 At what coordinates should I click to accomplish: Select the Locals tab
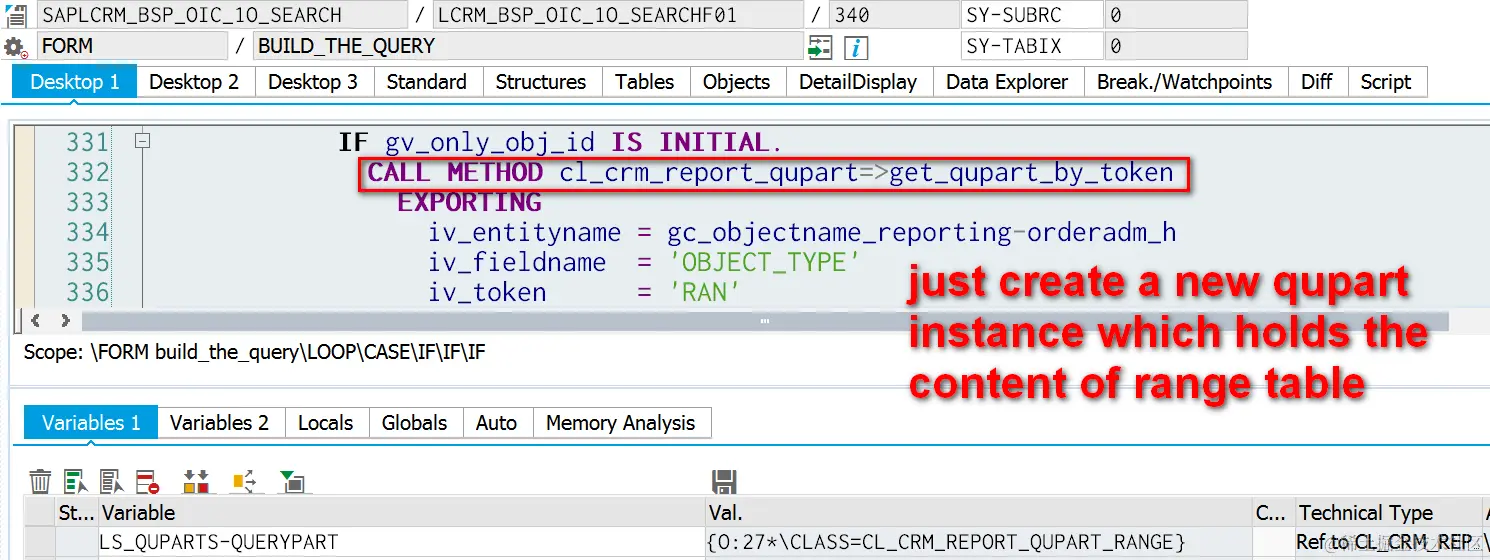(326, 423)
